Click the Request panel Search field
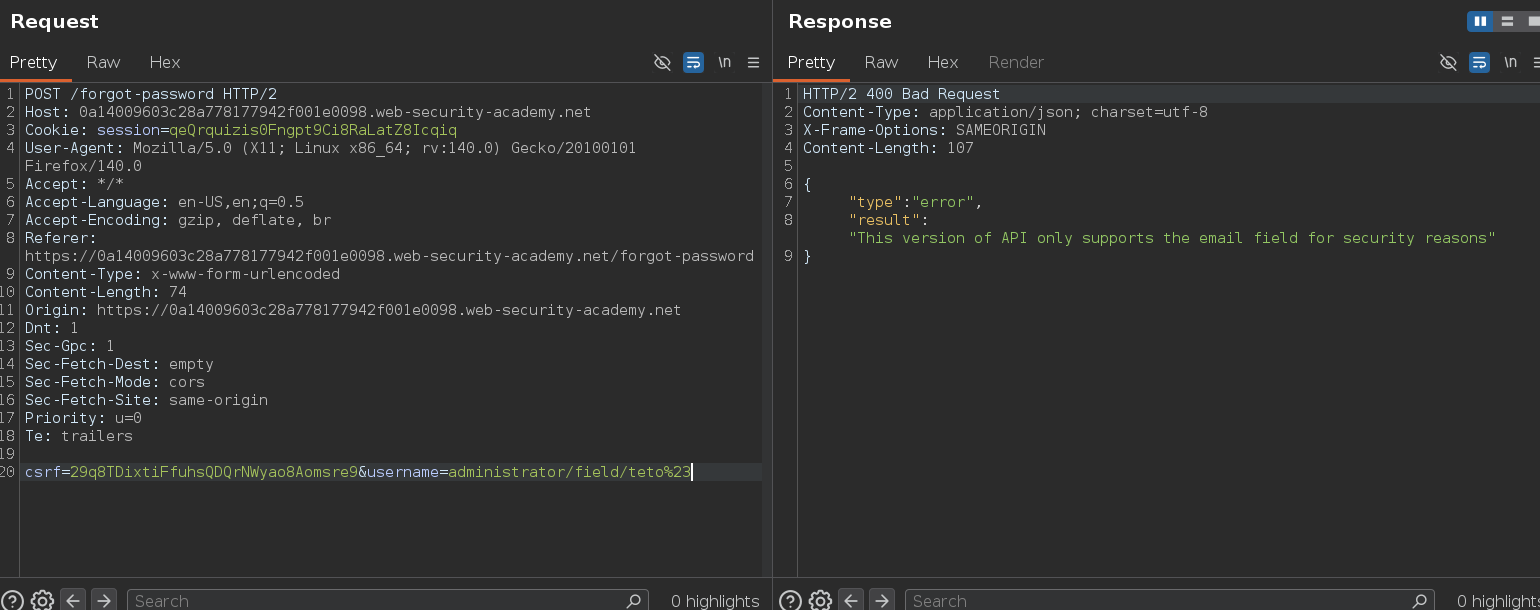Image resolution: width=1540 pixels, height=610 pixels. coord(388,600)
